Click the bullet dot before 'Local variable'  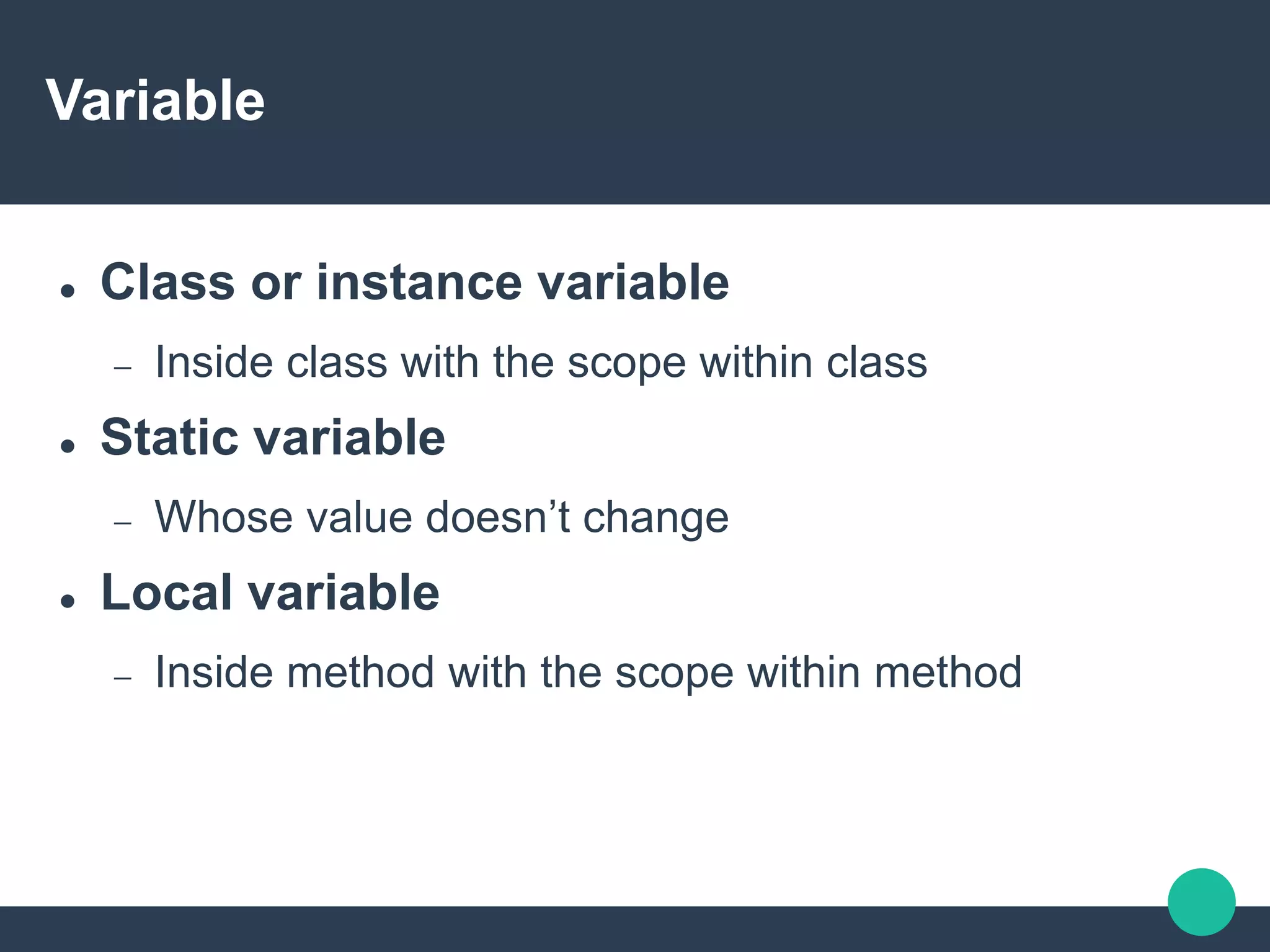(x=68, y=600)
